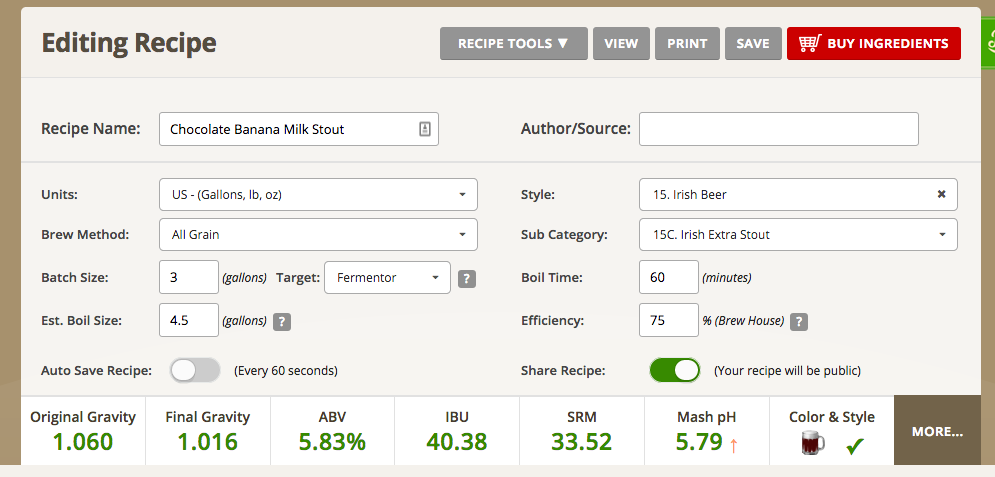
Task: Expand the Brew Method dropdown
Action: tap(318, 235)
